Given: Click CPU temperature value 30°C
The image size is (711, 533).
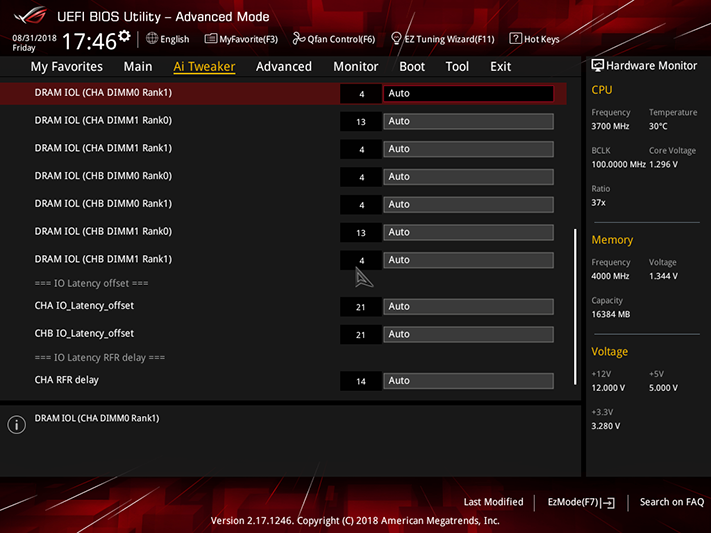Looking at the screenshot, I should click(658, 126).
